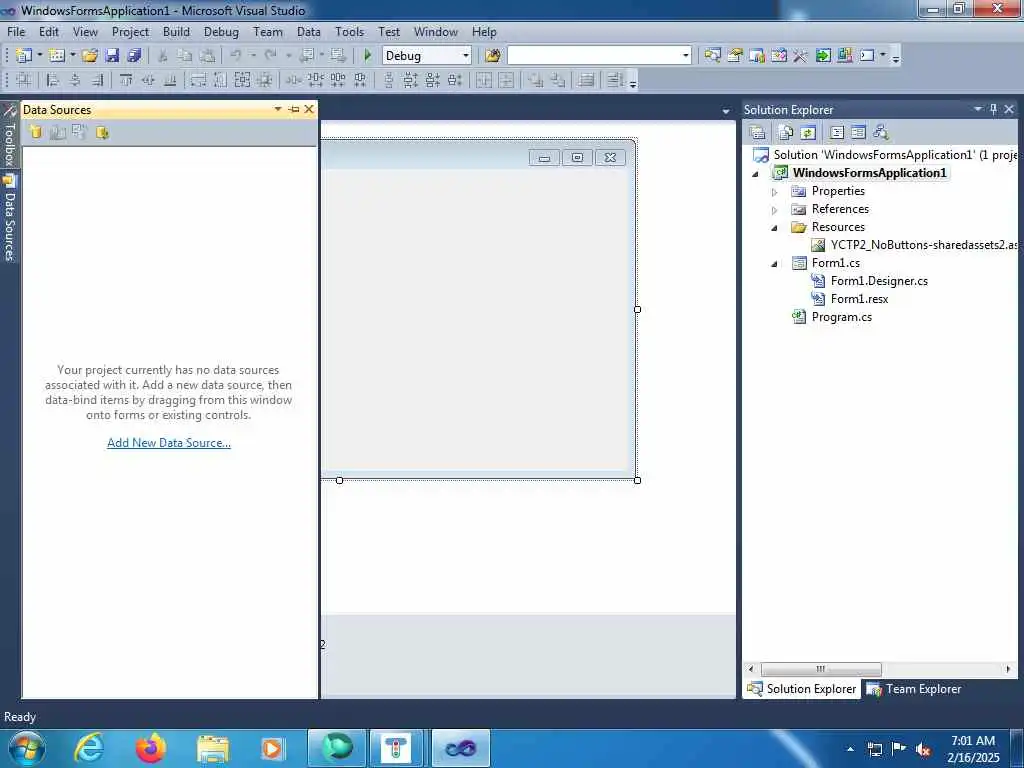This screenshot has width=1024, height=768.
Task: Open the File menu
Action: [16, 32]
